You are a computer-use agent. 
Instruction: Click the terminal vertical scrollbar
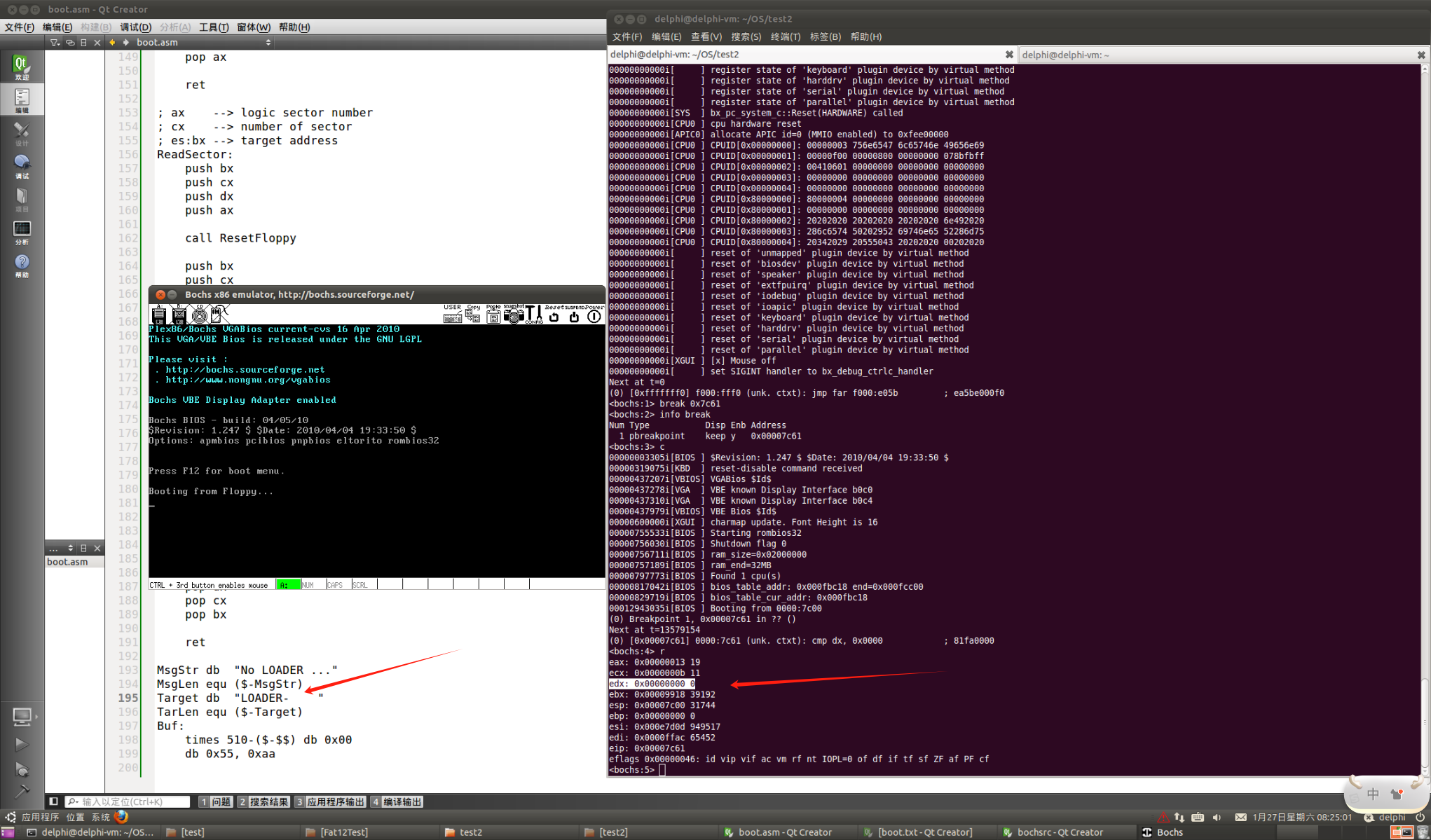click(1425, 420)
